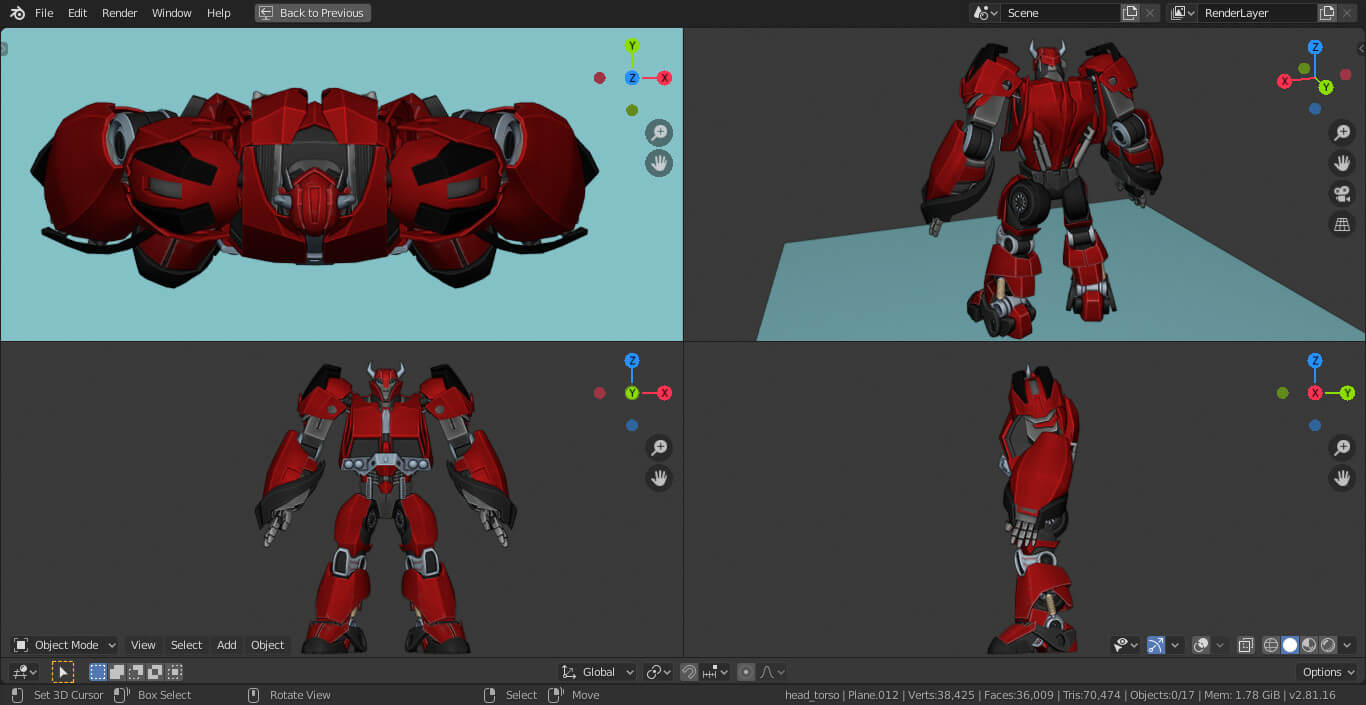Click blue Z axis in perspective viewport gizmo
Image resolution: width=1366 pixels, height=705 pixels.
tap(1315, 47)
